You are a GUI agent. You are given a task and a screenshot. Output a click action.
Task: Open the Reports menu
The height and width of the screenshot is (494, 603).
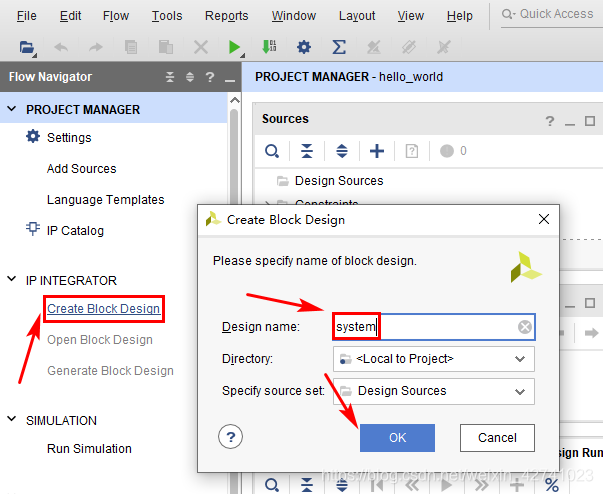pos(227,16)
